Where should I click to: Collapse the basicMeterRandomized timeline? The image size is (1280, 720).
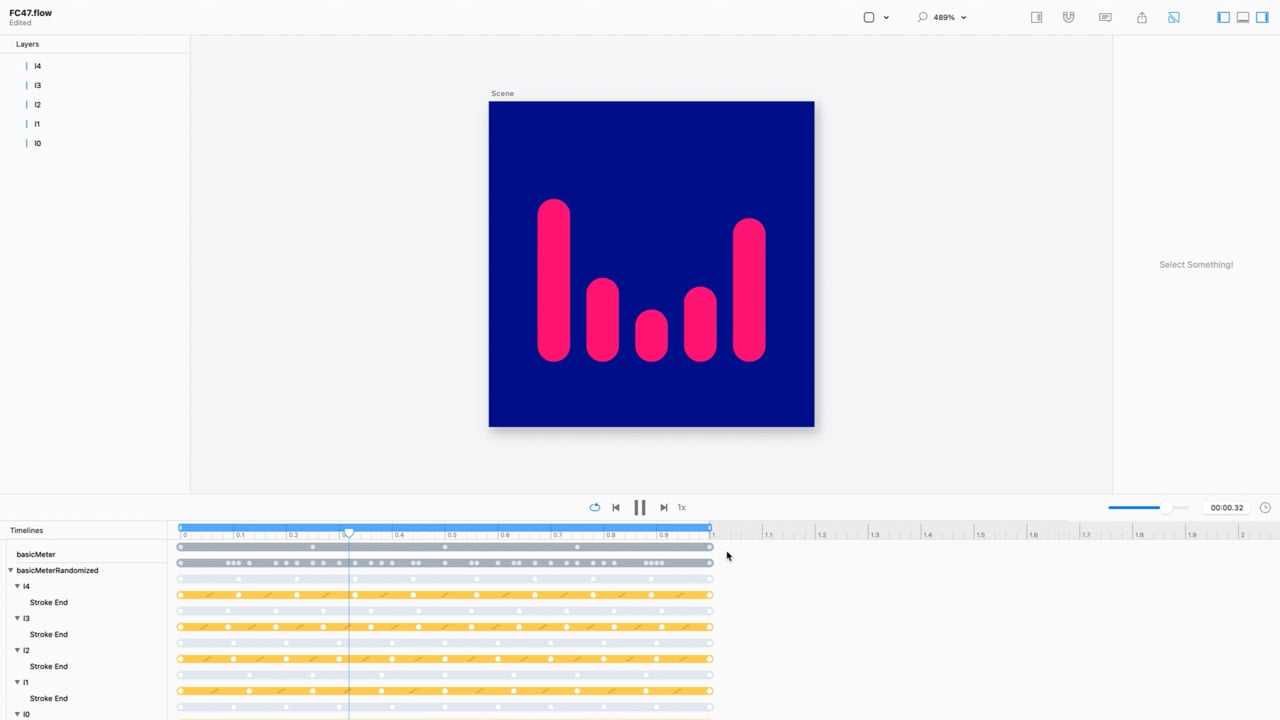[11, 570]
